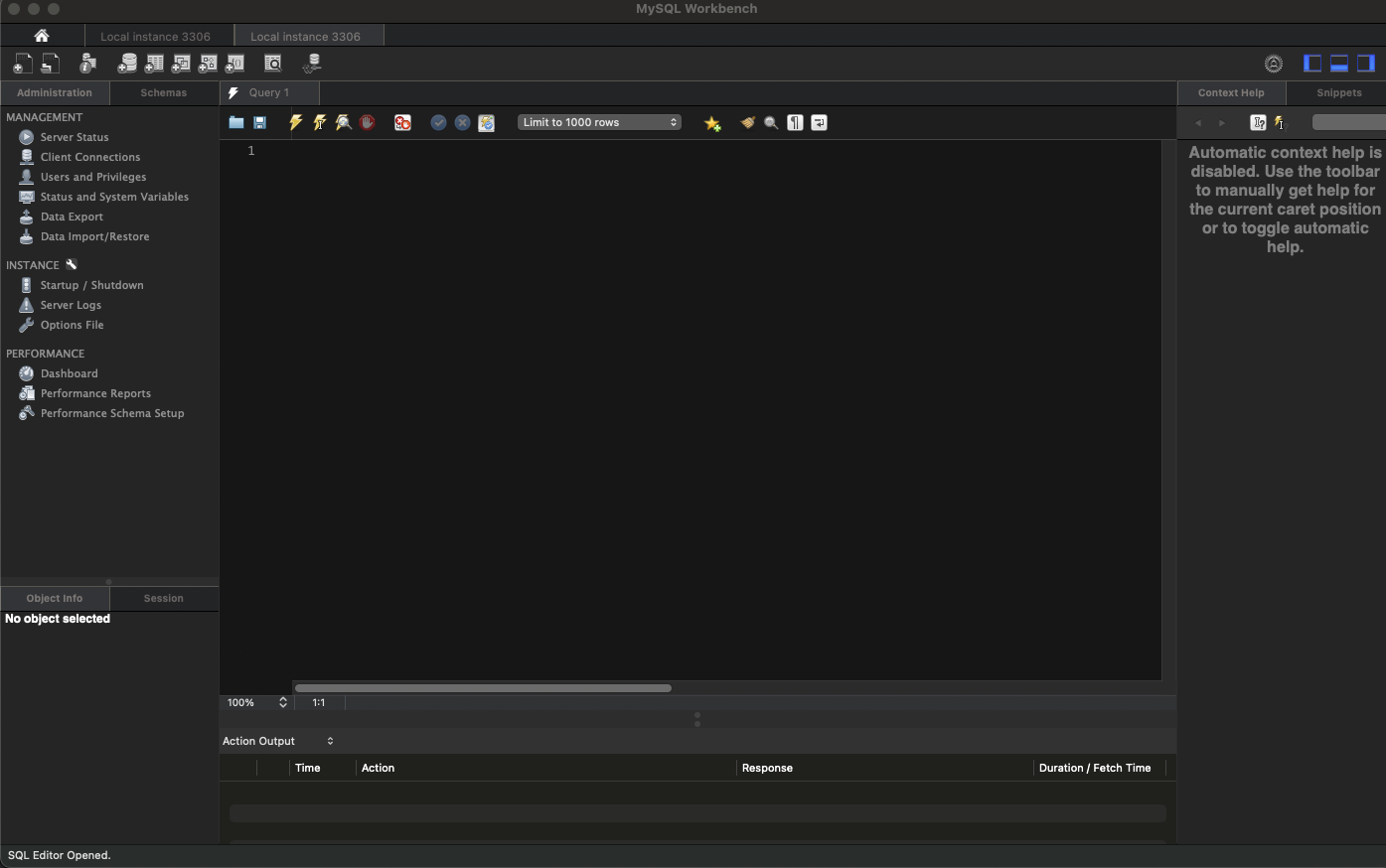Save the script with floppy disk icon
1386x868 pixels.
pyautogui.click(x=259, y=122)
